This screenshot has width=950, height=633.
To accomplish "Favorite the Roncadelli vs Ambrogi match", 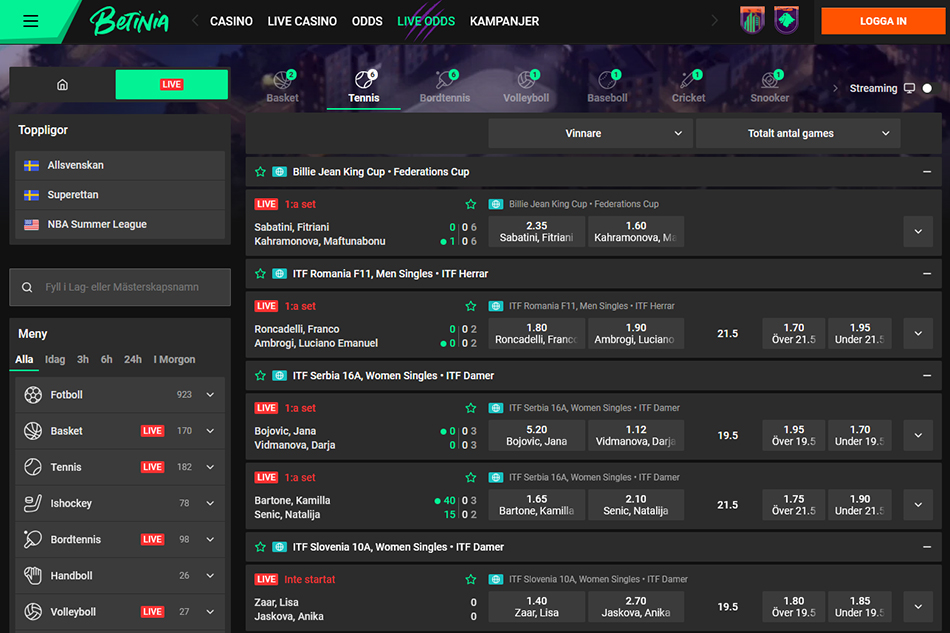I will pos(471,306).
